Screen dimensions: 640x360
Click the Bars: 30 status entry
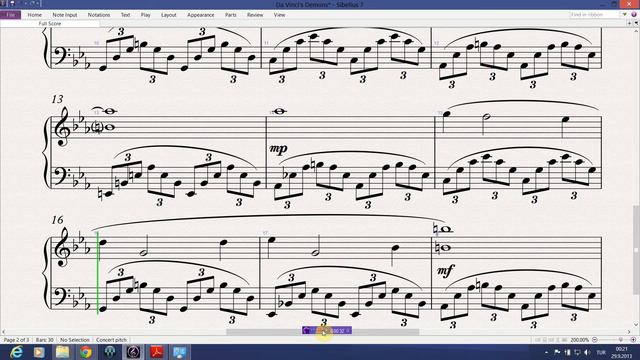tap(44, 340)
